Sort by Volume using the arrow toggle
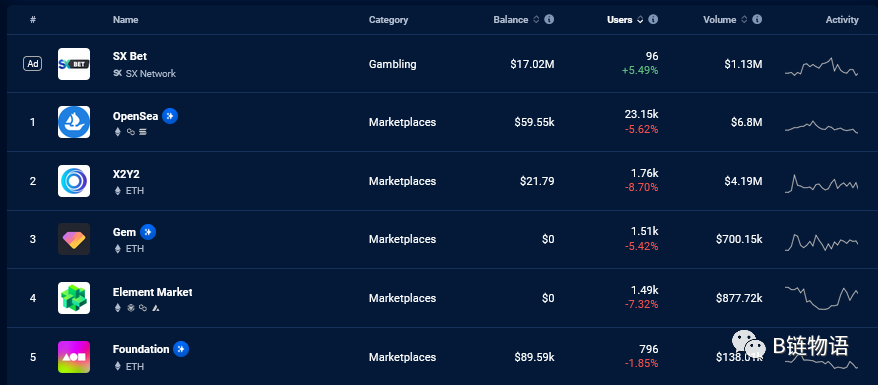This screenshot has width=878, height=385. pyautogui.click(x=744, y=20)
